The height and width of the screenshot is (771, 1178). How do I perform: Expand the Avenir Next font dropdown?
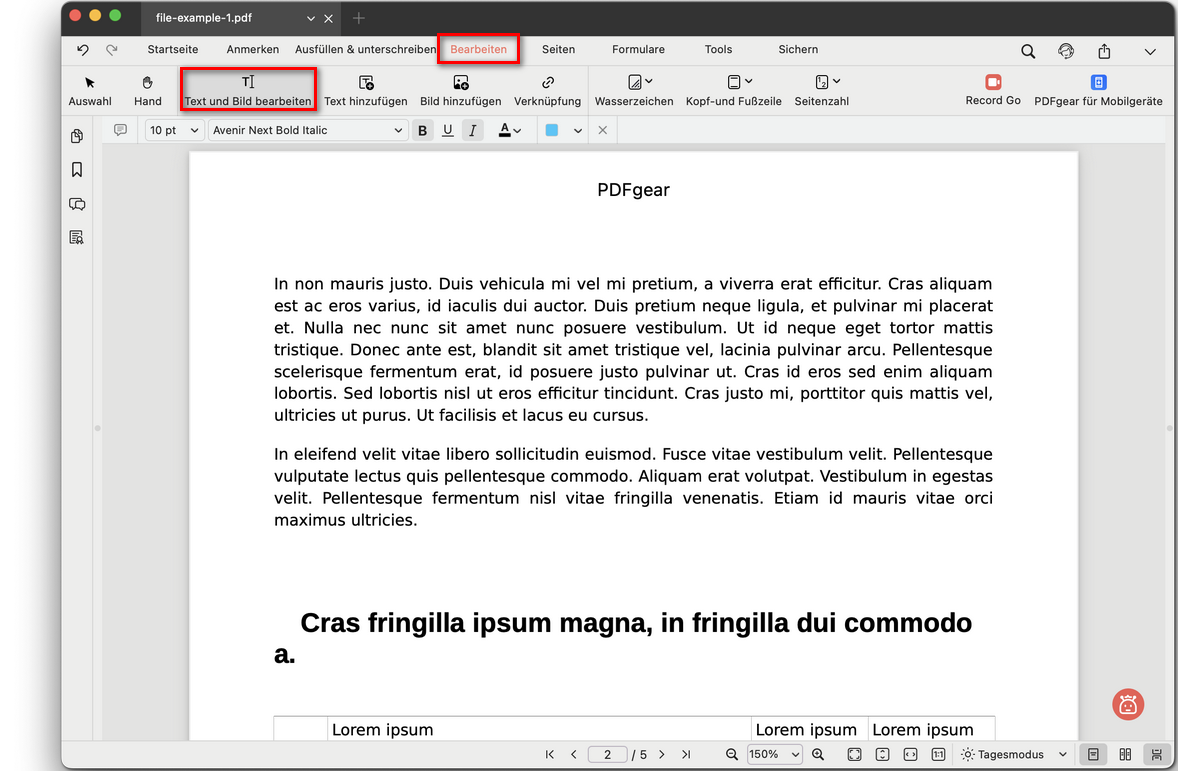tap(308, 130)
